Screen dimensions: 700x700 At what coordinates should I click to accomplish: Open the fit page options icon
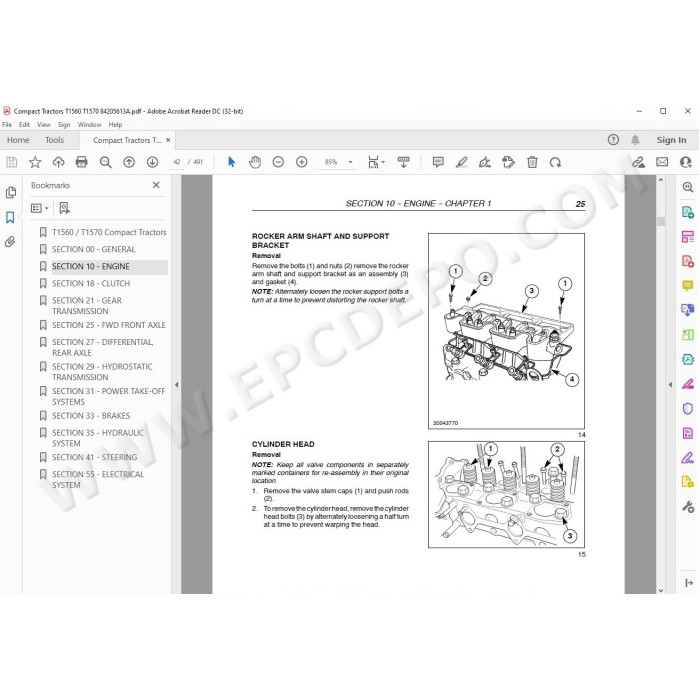click(x=376, y=162)
